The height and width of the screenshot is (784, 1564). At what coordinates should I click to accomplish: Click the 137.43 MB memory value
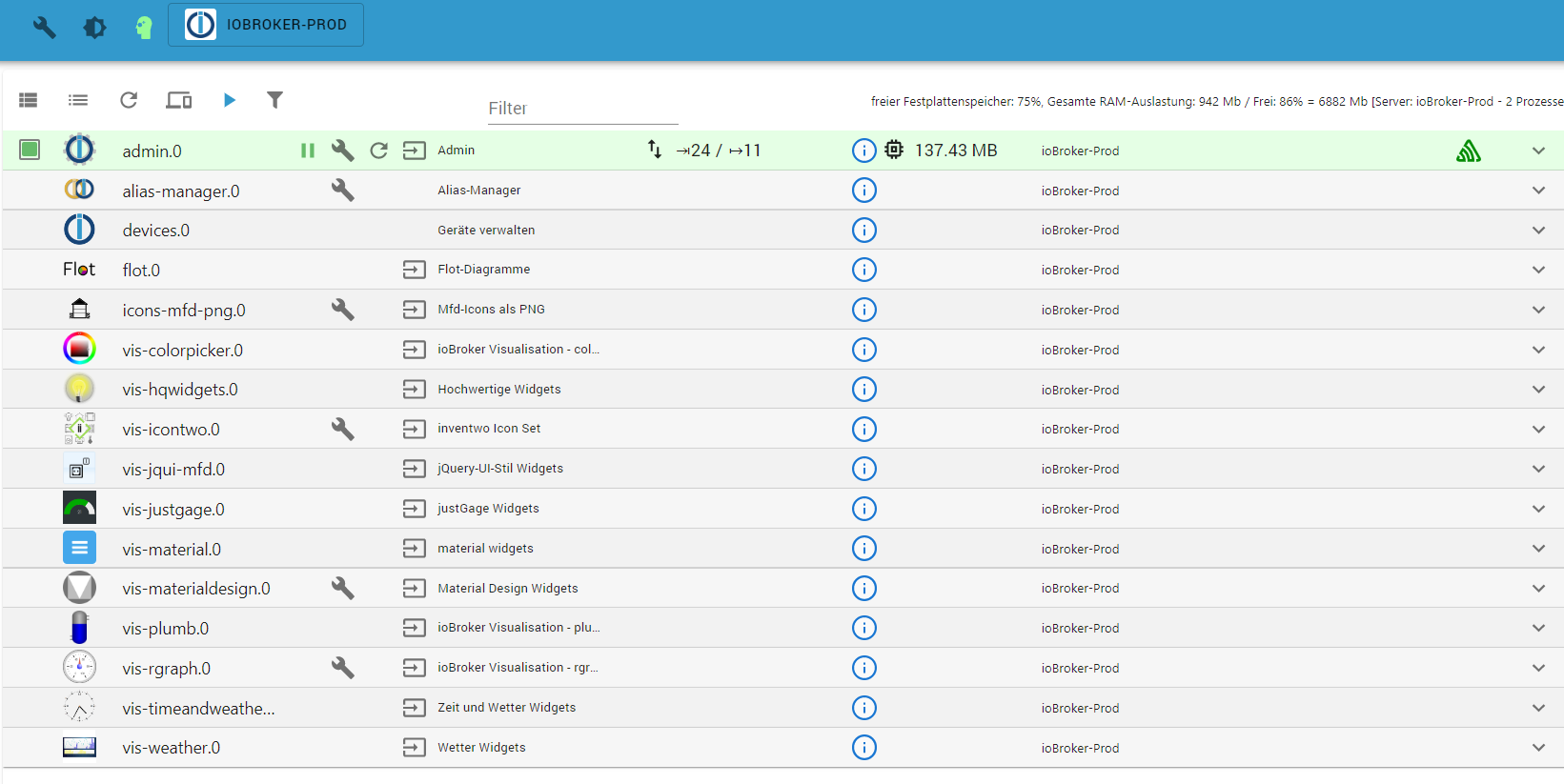coord(956,151)
